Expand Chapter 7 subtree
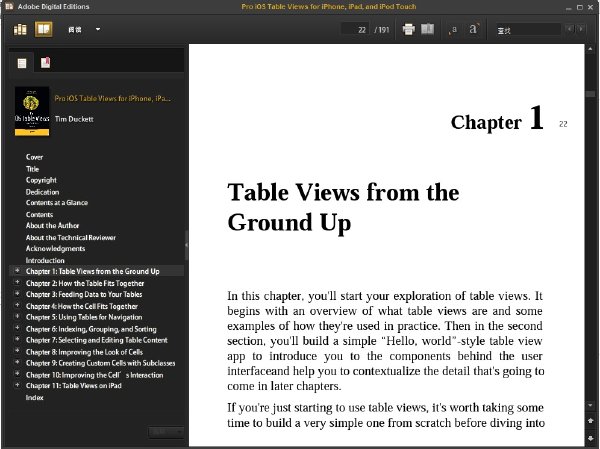 [17, 339]
